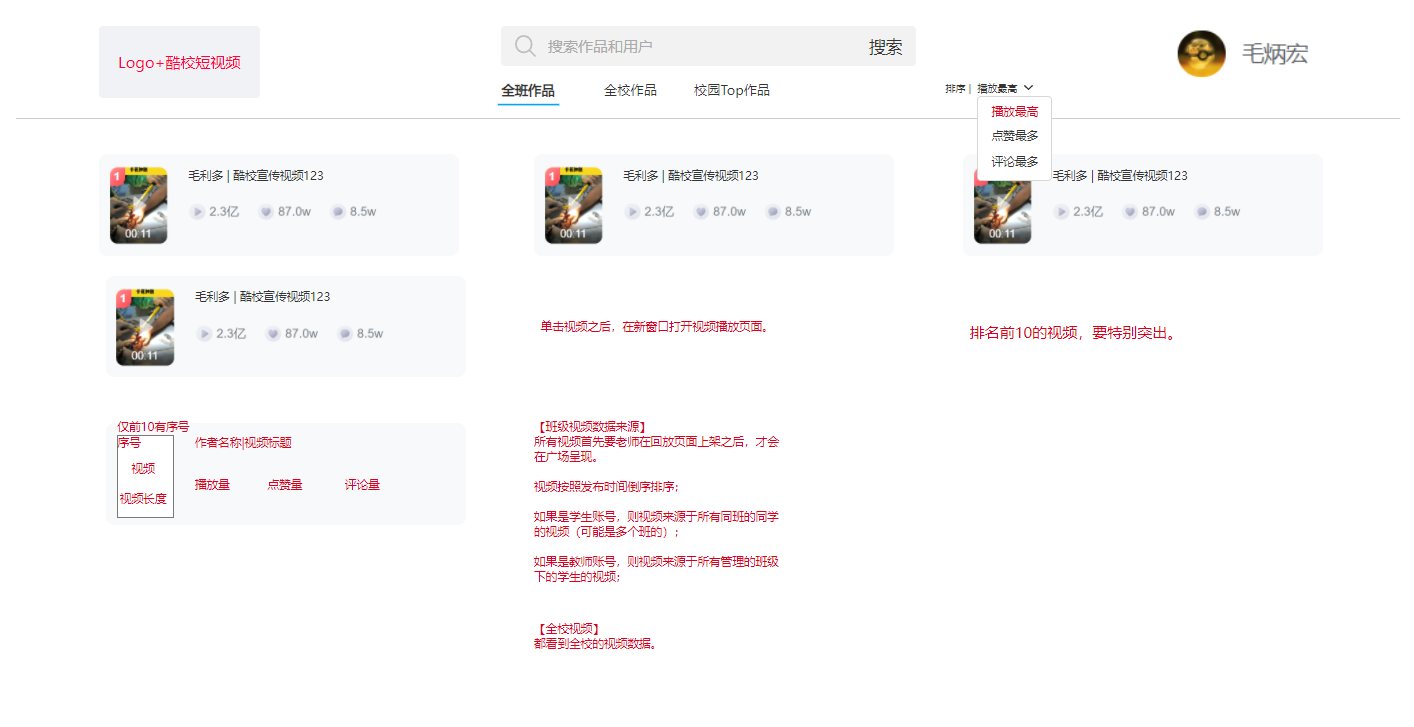This screenshot has width=1414, height=727.
Task: Click the 搜索 button
Action: [885, 47]
